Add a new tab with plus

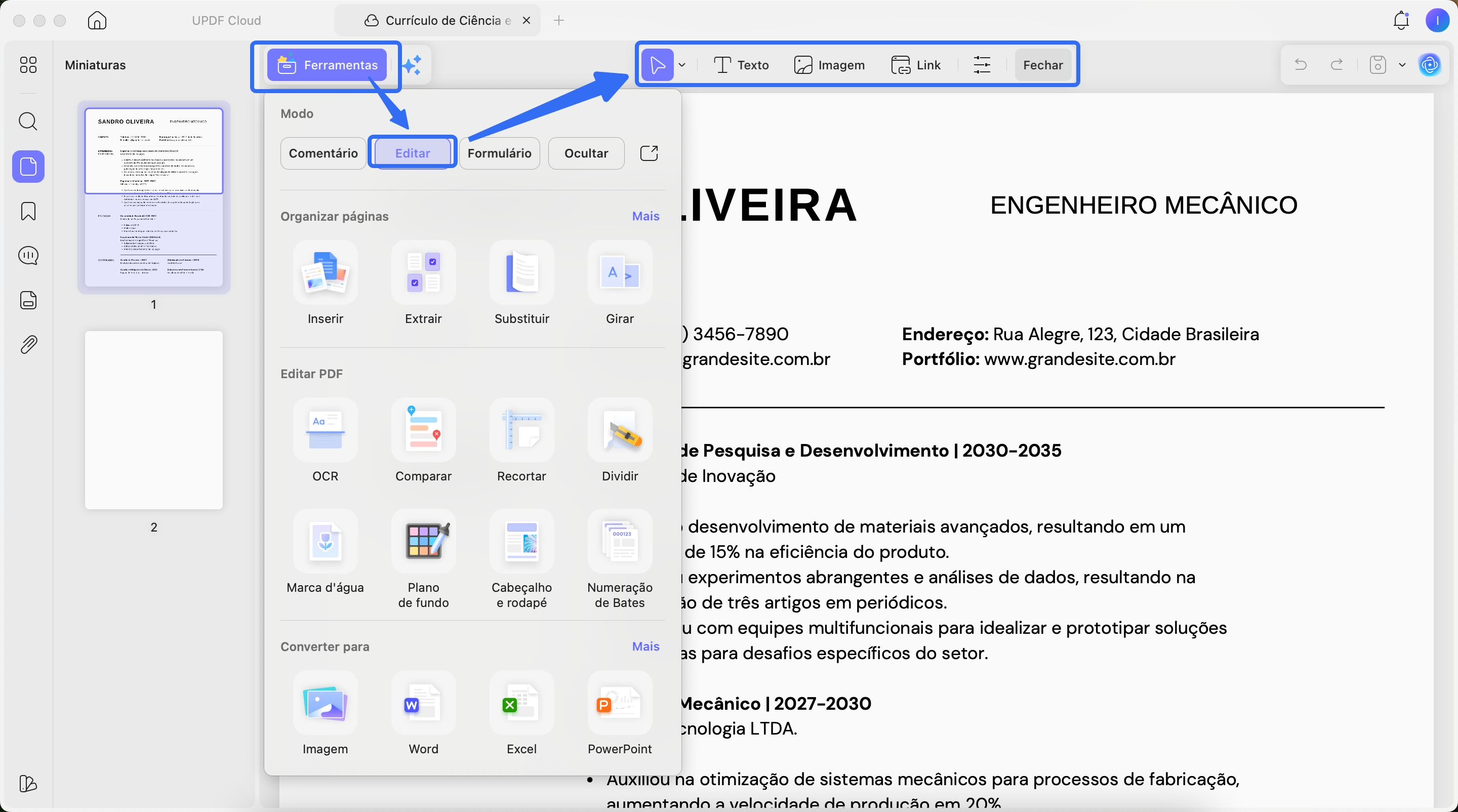[558, 20]
